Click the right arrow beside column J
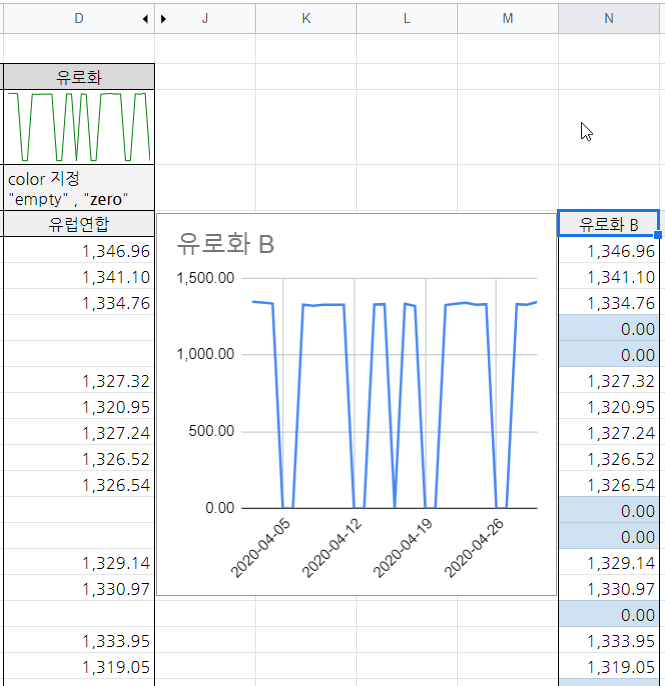665x686 pixels. click(x=164, y=18)
